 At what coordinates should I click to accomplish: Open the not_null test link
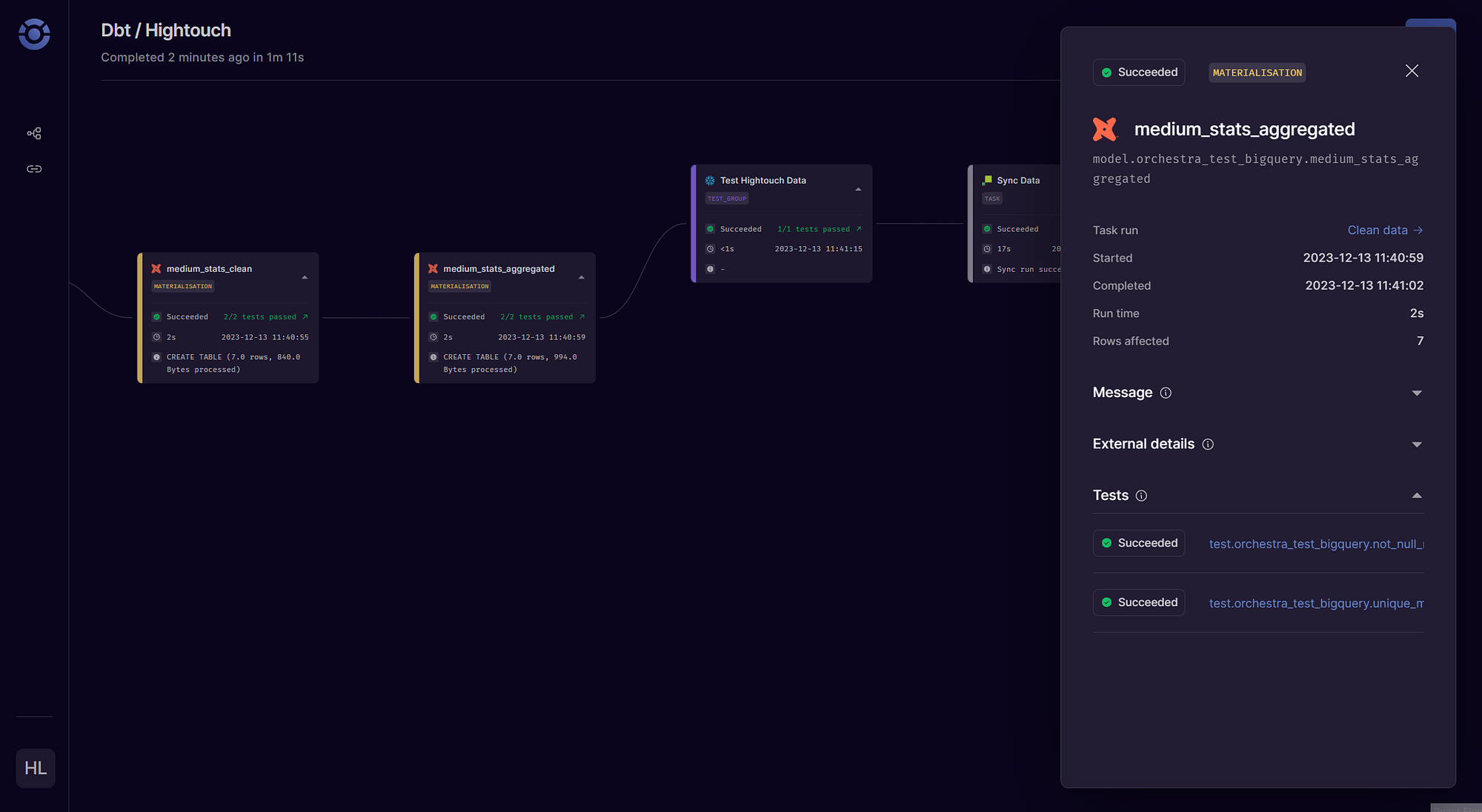pos(1316,544)
